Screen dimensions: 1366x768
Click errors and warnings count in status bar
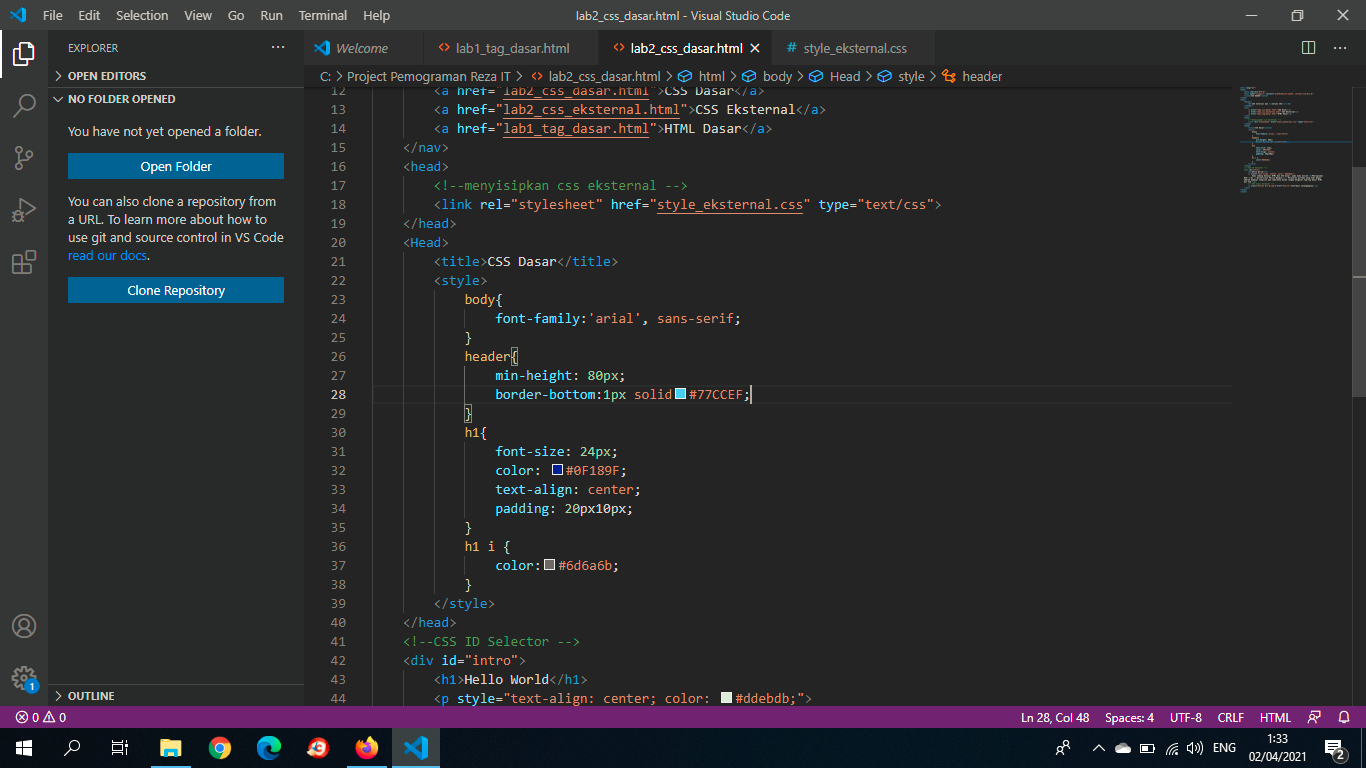tap(41, 718)
